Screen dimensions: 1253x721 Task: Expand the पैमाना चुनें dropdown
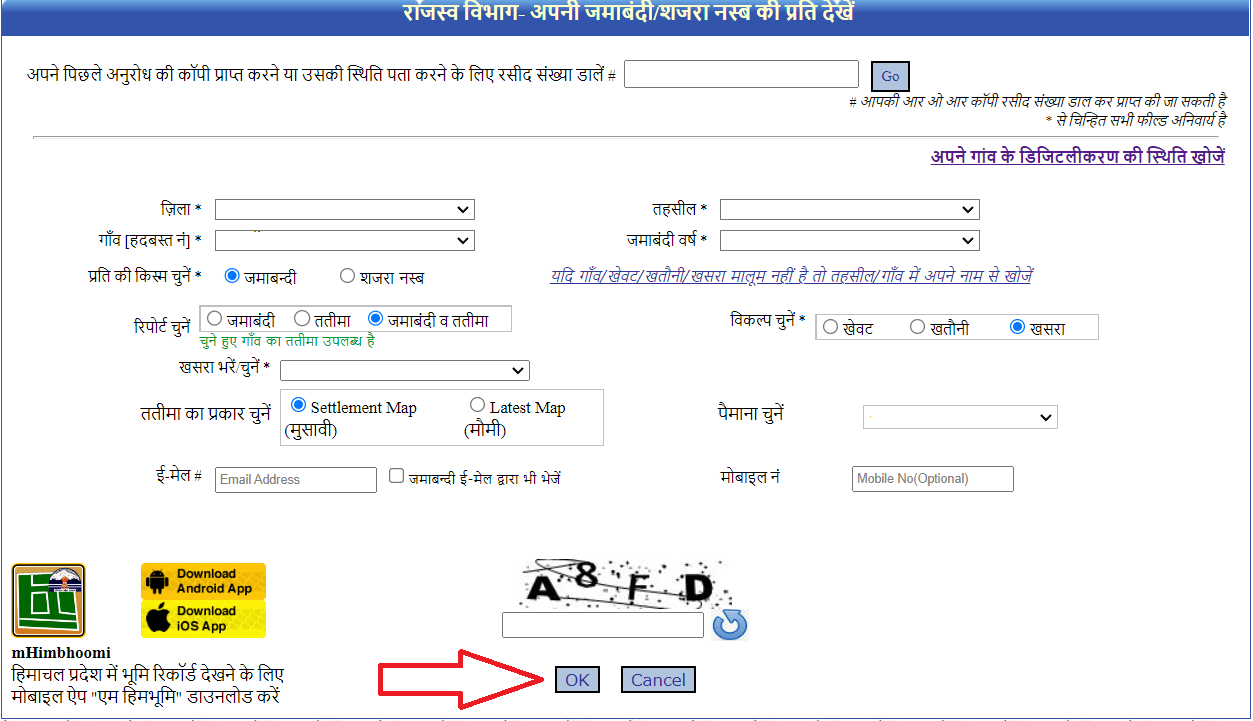point(959,417)
